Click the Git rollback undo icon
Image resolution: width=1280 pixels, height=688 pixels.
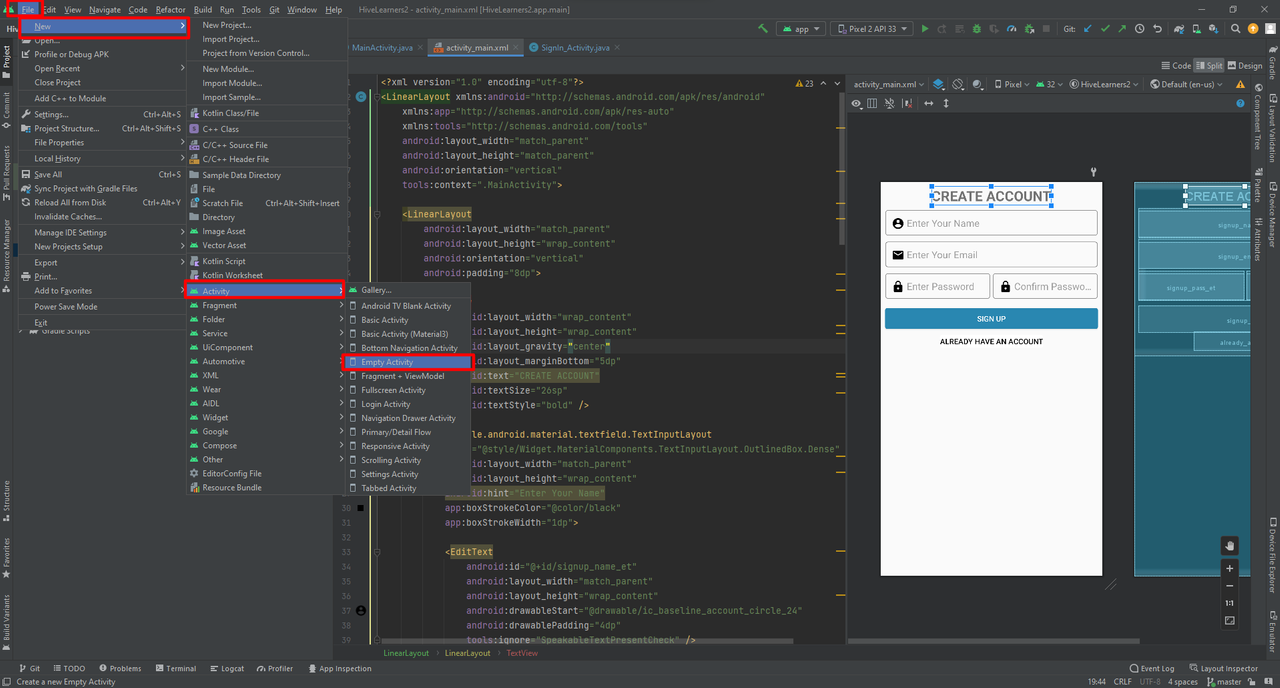pos(1158,29)
